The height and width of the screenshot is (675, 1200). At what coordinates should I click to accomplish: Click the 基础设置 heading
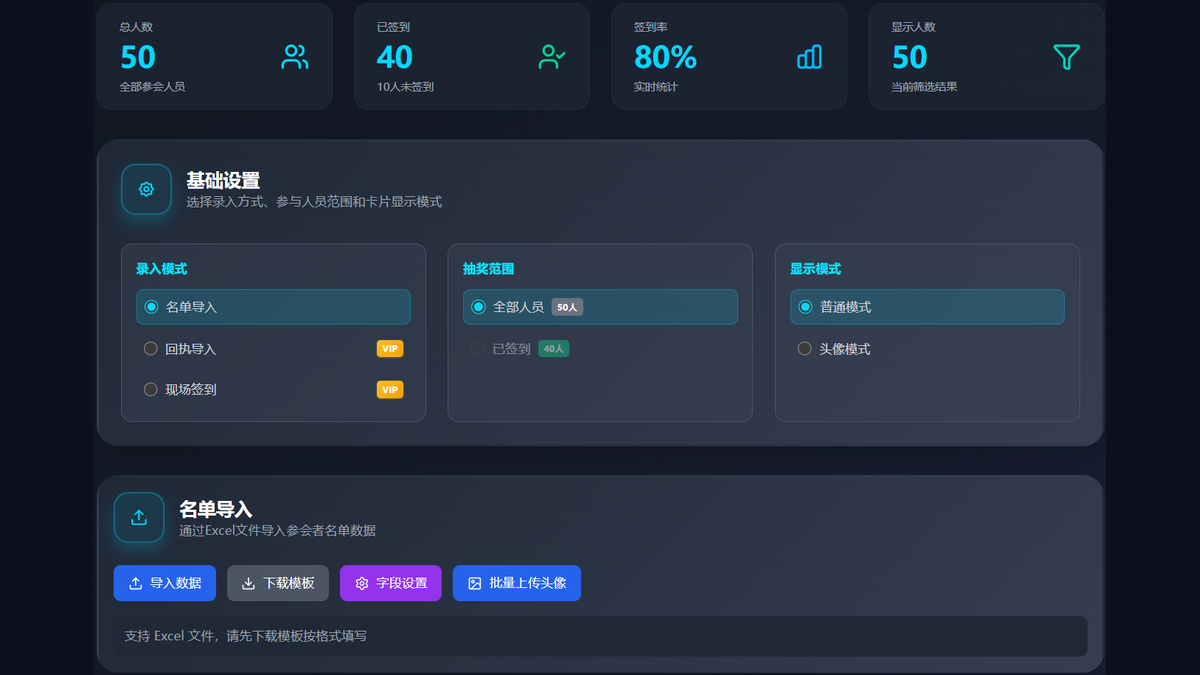(x=223, y=181)
